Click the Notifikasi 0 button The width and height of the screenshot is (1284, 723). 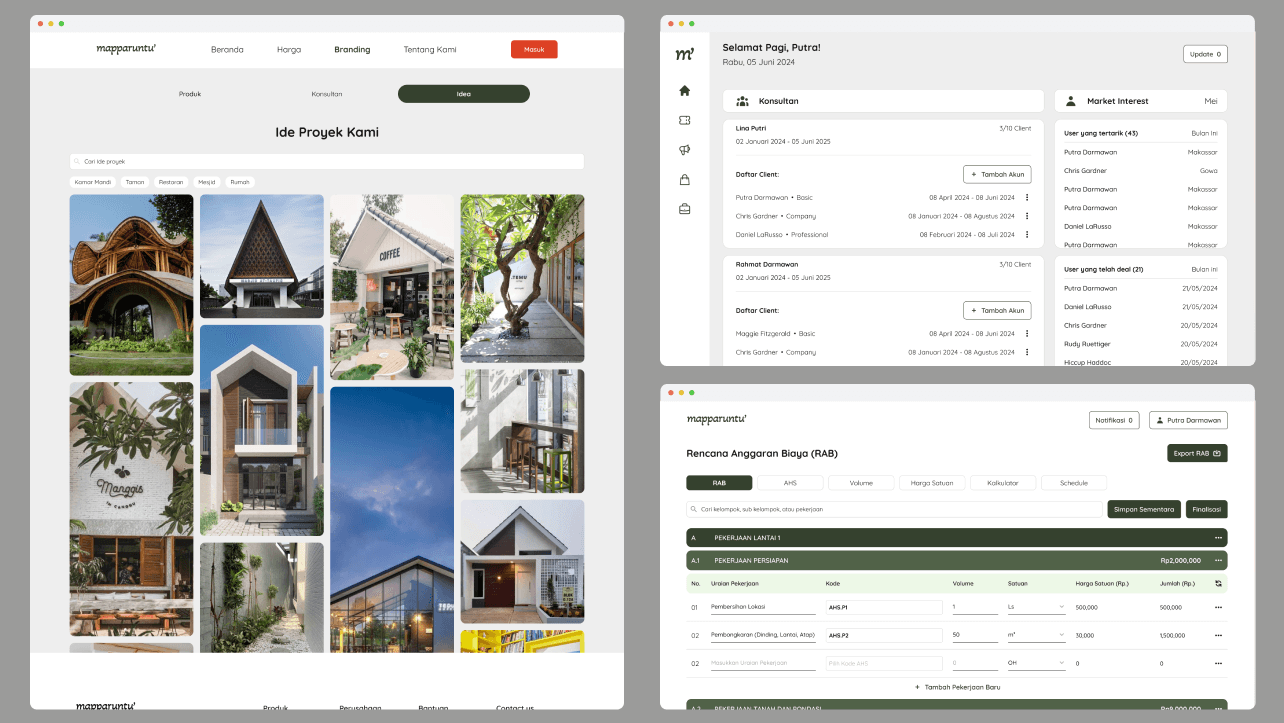(x=1114, y=420)
